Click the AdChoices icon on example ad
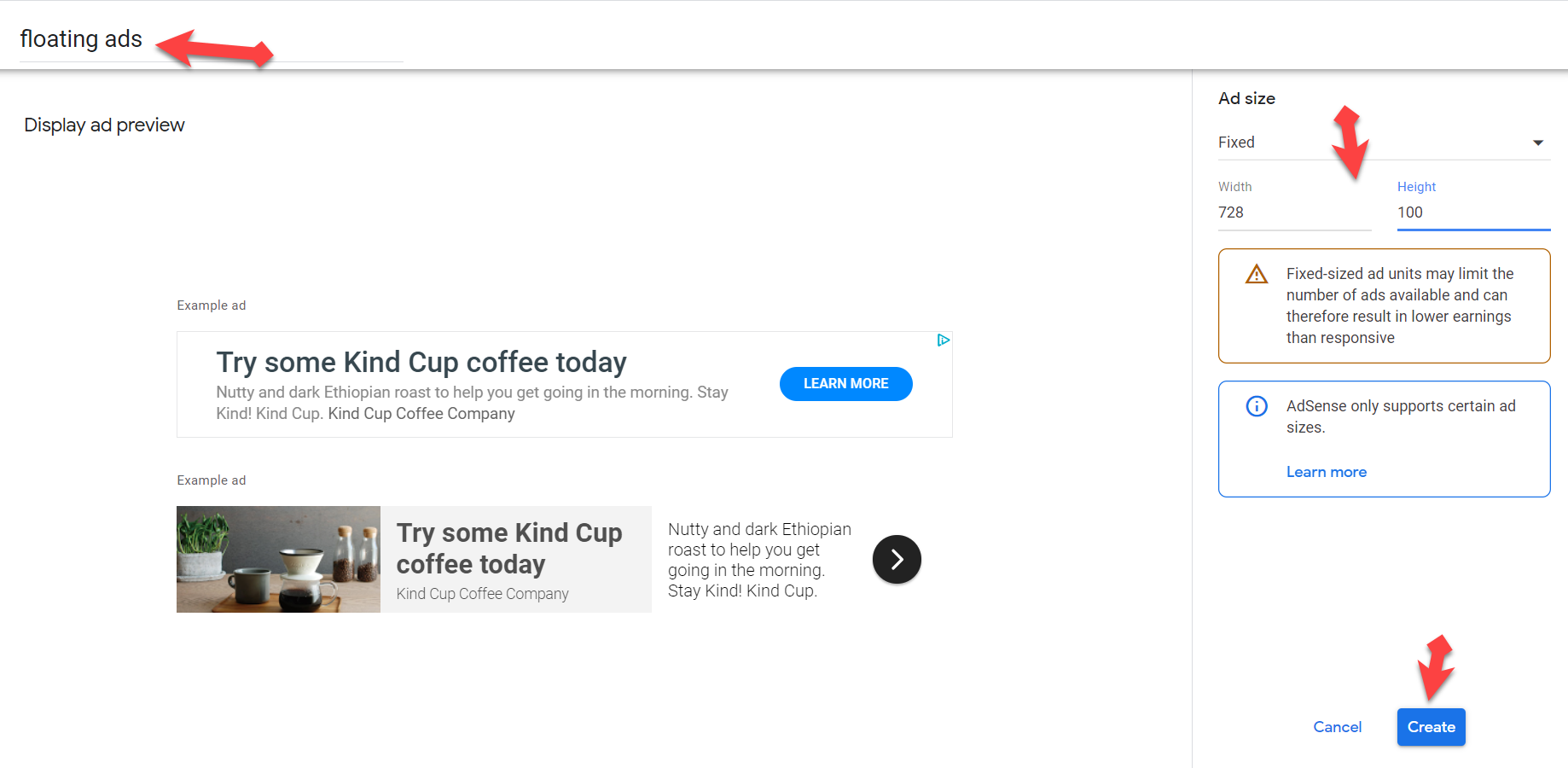1568x768 pixels. [x=943, y=340]
